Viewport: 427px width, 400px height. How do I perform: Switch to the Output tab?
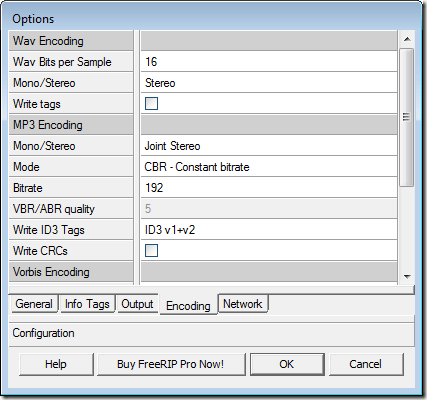137,304
